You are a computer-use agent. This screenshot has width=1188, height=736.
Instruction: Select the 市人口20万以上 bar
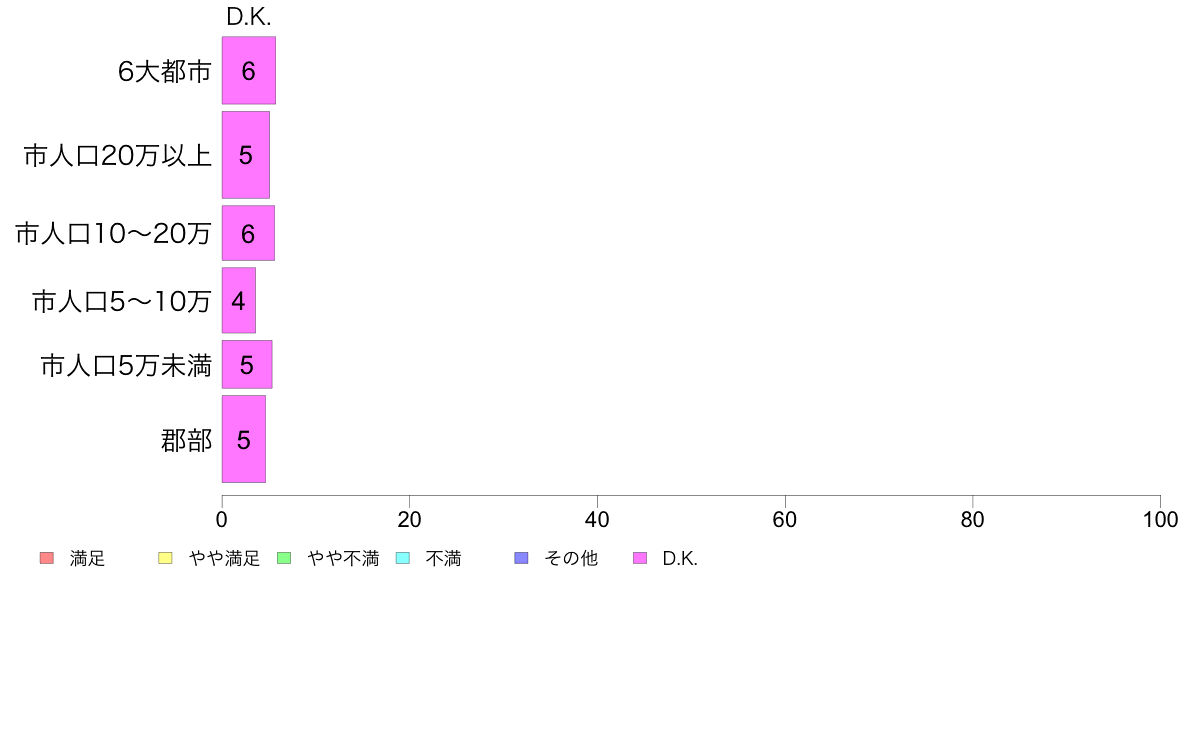click(245, 155)
